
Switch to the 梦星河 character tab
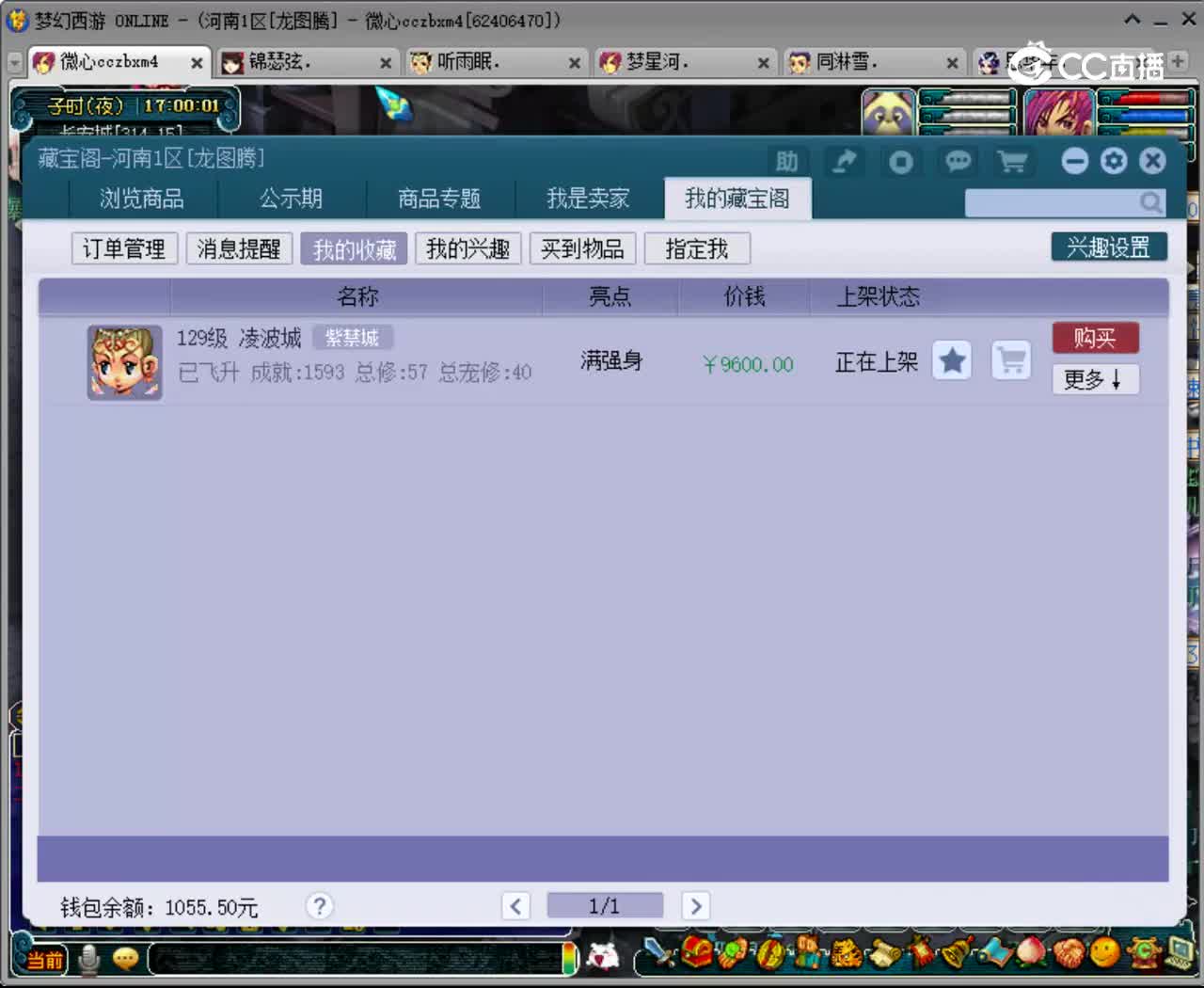(x=685, y=62)
